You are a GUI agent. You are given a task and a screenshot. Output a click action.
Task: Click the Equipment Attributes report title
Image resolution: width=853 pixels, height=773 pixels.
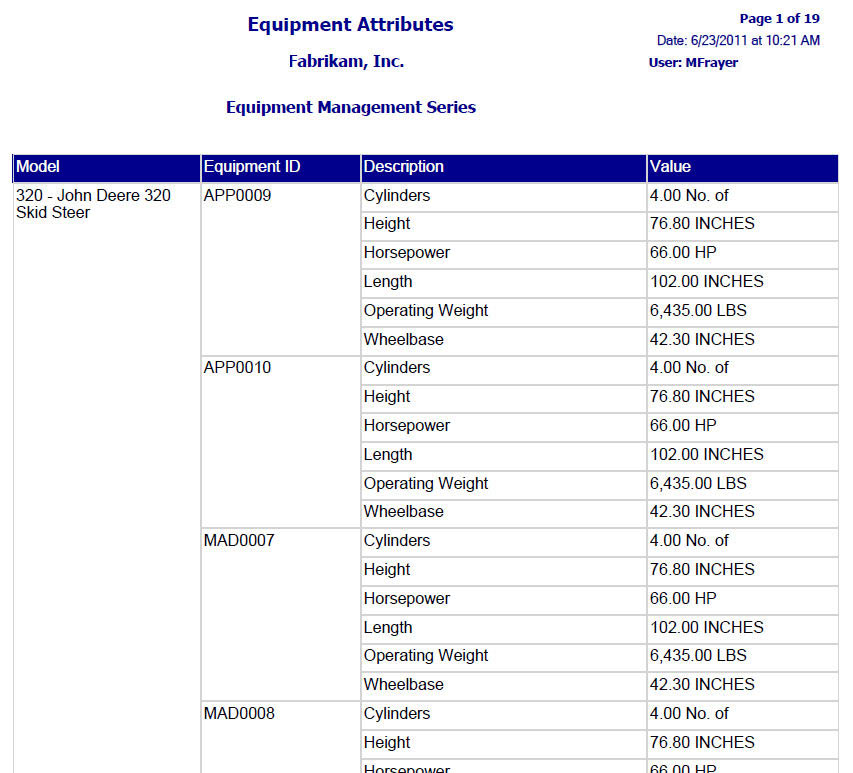pos(350,25)
